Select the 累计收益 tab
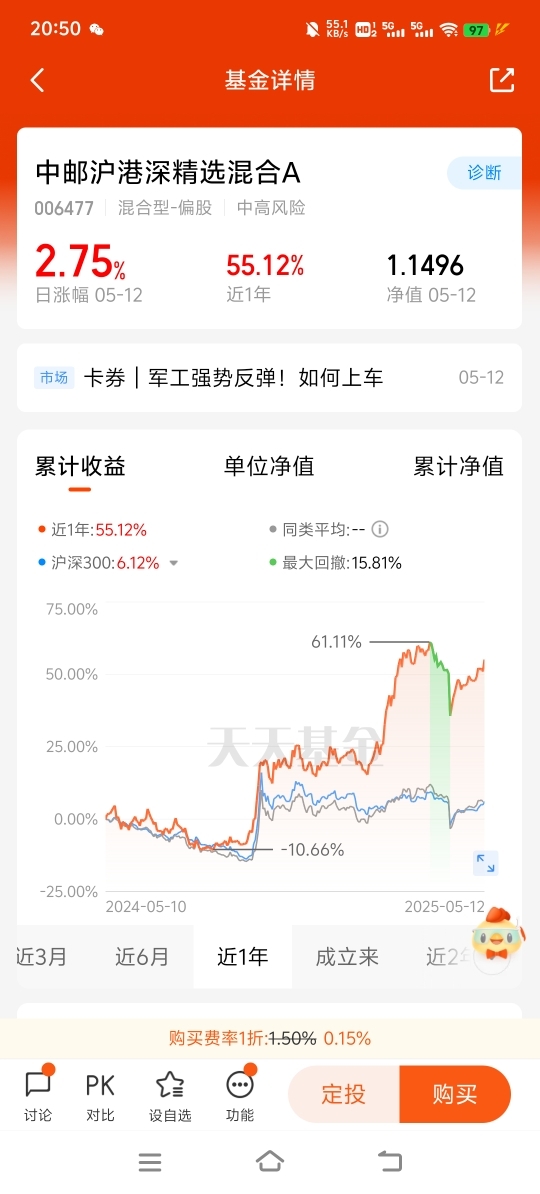540x1194 pixels. (80, 466)
